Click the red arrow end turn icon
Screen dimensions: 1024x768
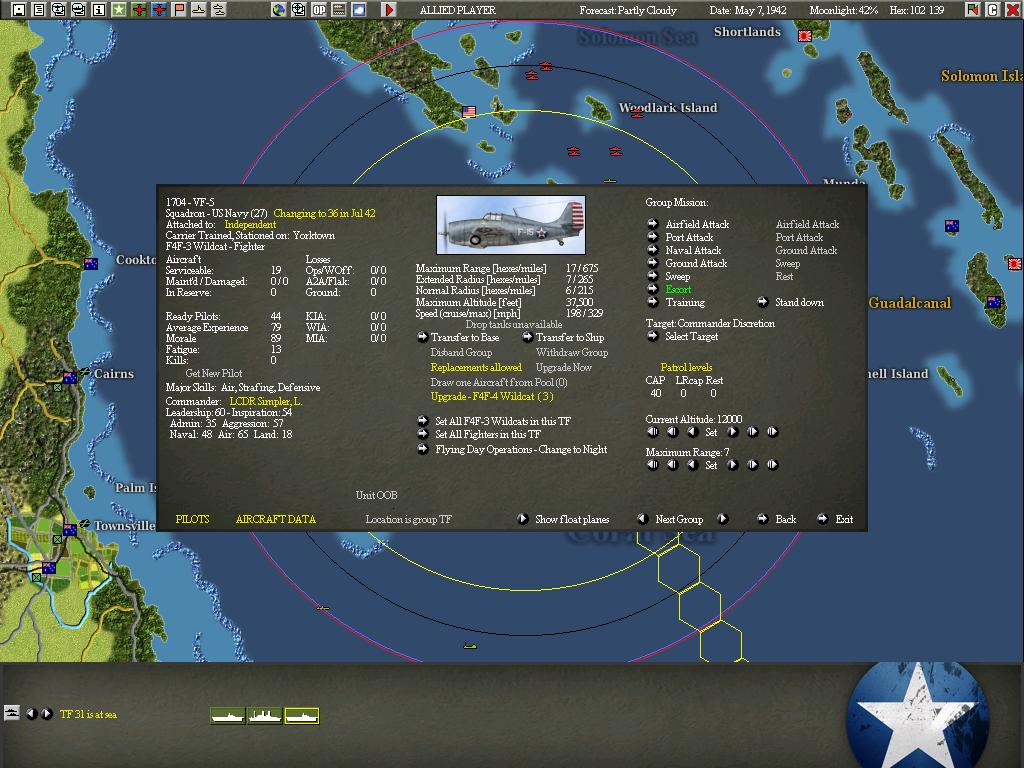click(389, 10)
